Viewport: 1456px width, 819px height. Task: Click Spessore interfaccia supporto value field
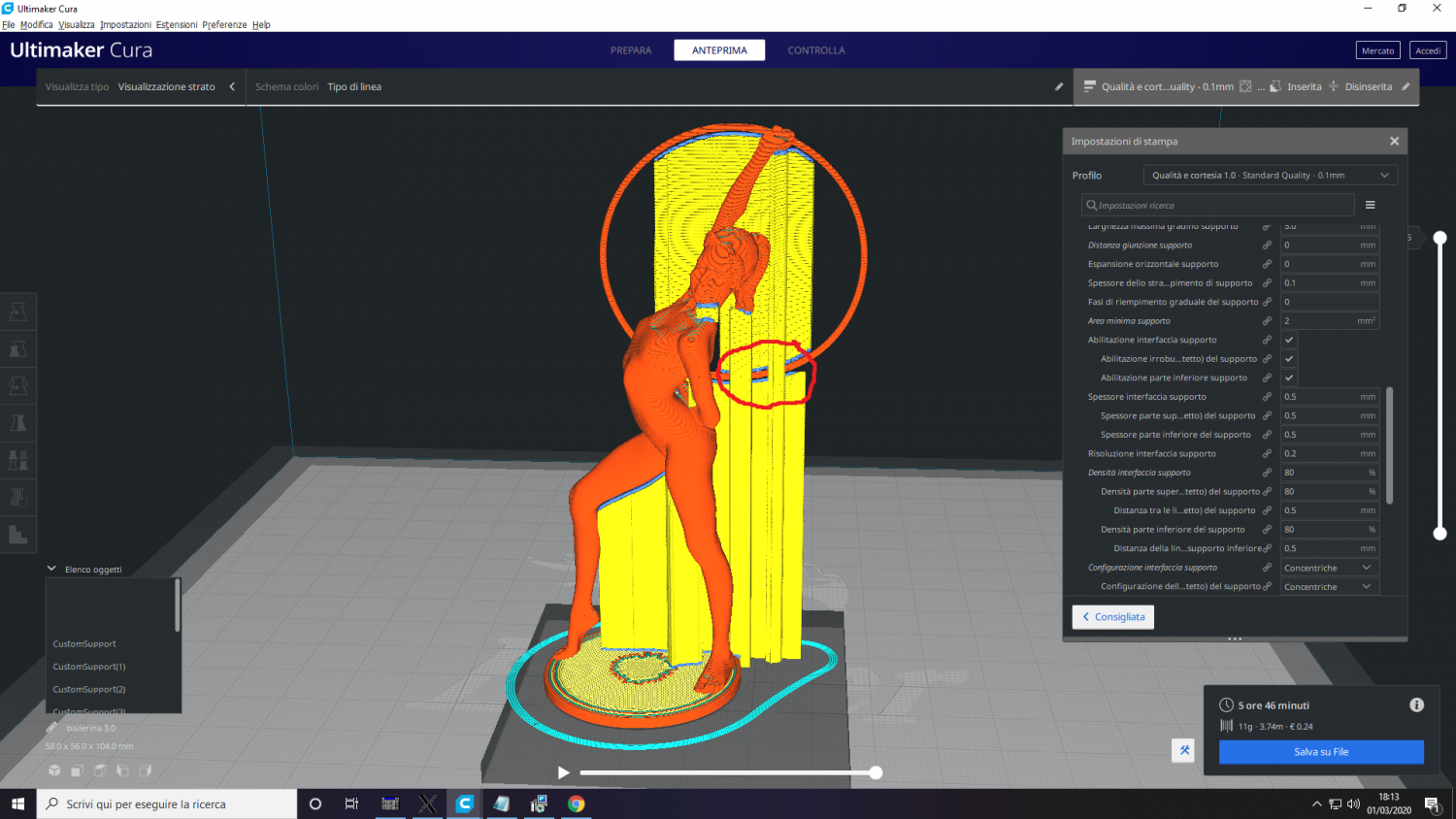tap(1329, 397)
